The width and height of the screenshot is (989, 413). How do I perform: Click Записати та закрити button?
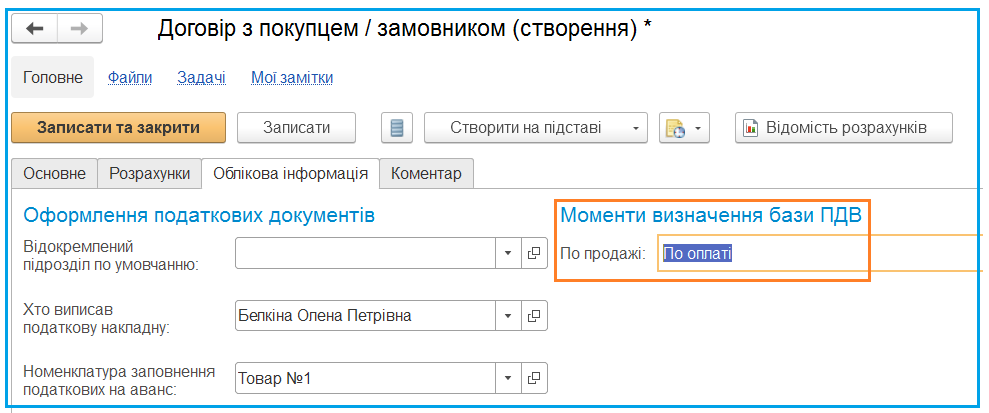[x=119, y=128]
